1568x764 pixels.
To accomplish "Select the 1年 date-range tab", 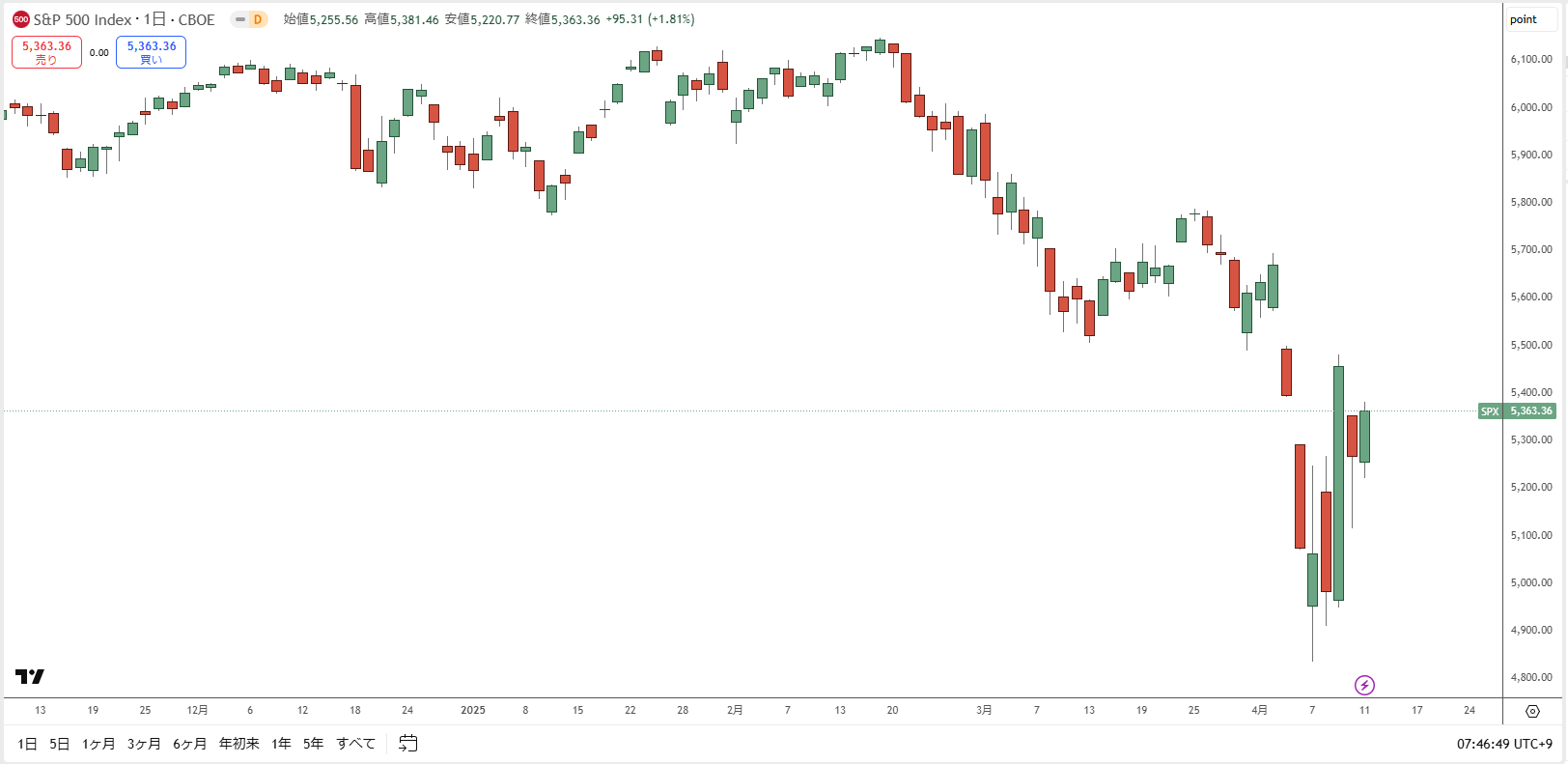I will (x=281, y=744).
